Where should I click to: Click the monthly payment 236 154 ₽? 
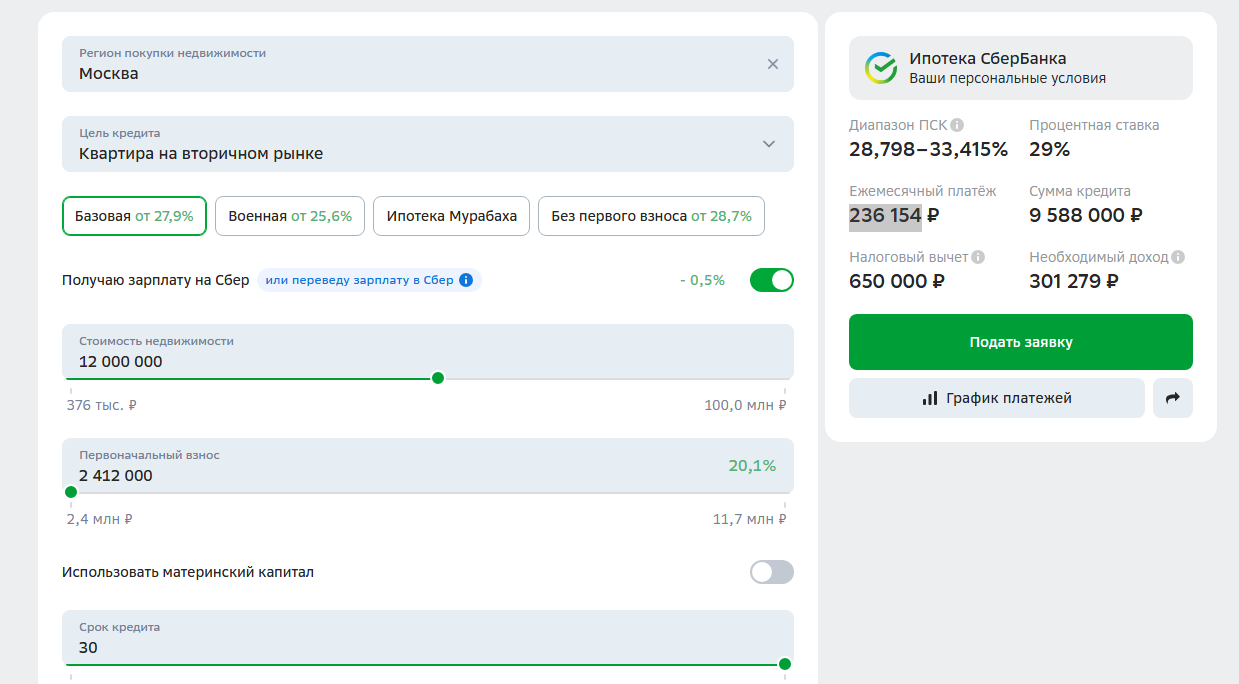pyautogui.click(x=895, y=215)
